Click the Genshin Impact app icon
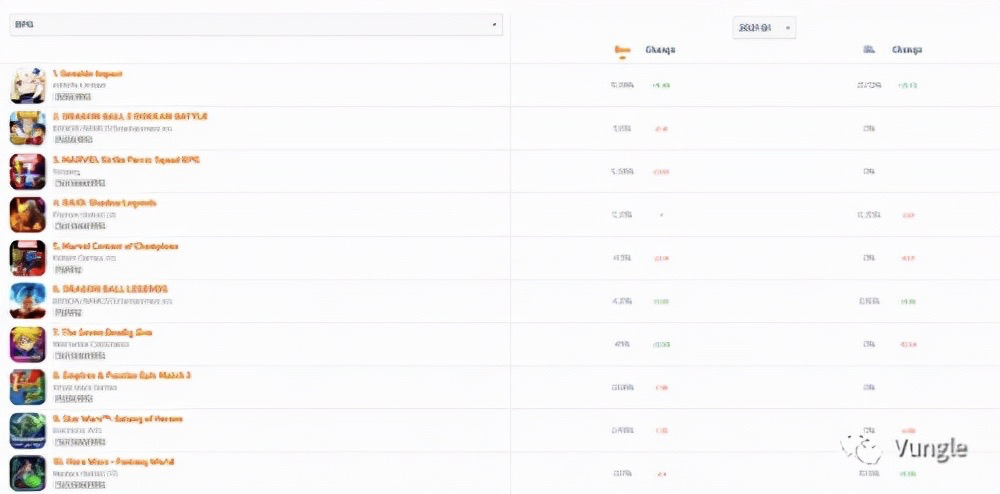This screenshot has height=494, width=1000. pyautogui.click(x=28, y=85)
